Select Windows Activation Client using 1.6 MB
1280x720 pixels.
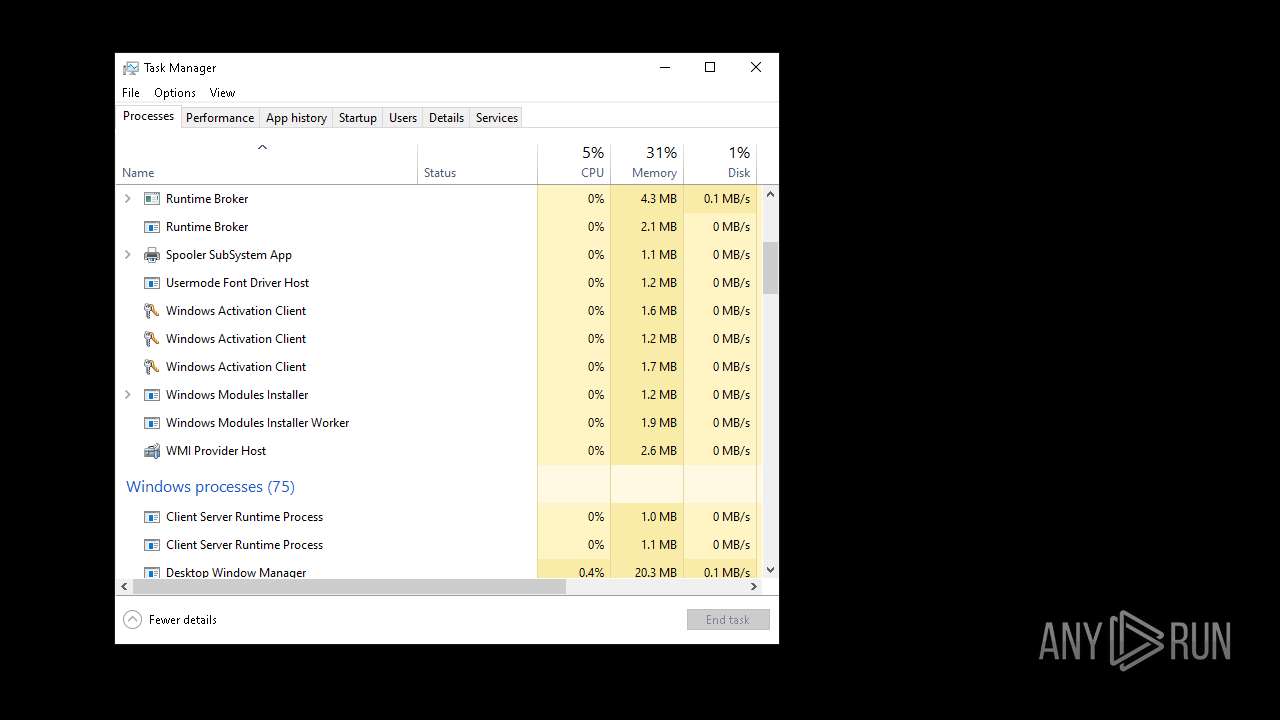click(437, 311)
